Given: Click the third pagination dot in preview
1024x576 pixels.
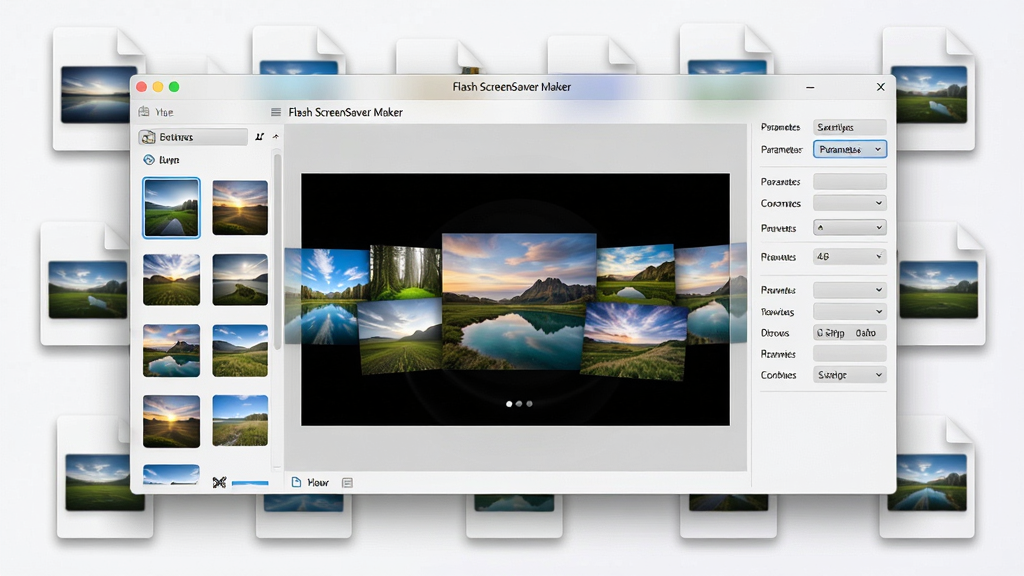Looking at the screenshot, I should click(x=529, y=404).
